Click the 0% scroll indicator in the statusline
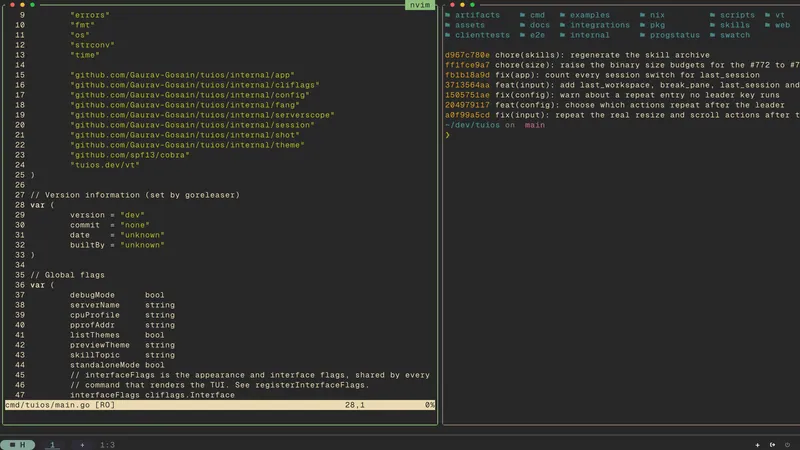This screenshot has width=800, height=450. coord(430,405)
